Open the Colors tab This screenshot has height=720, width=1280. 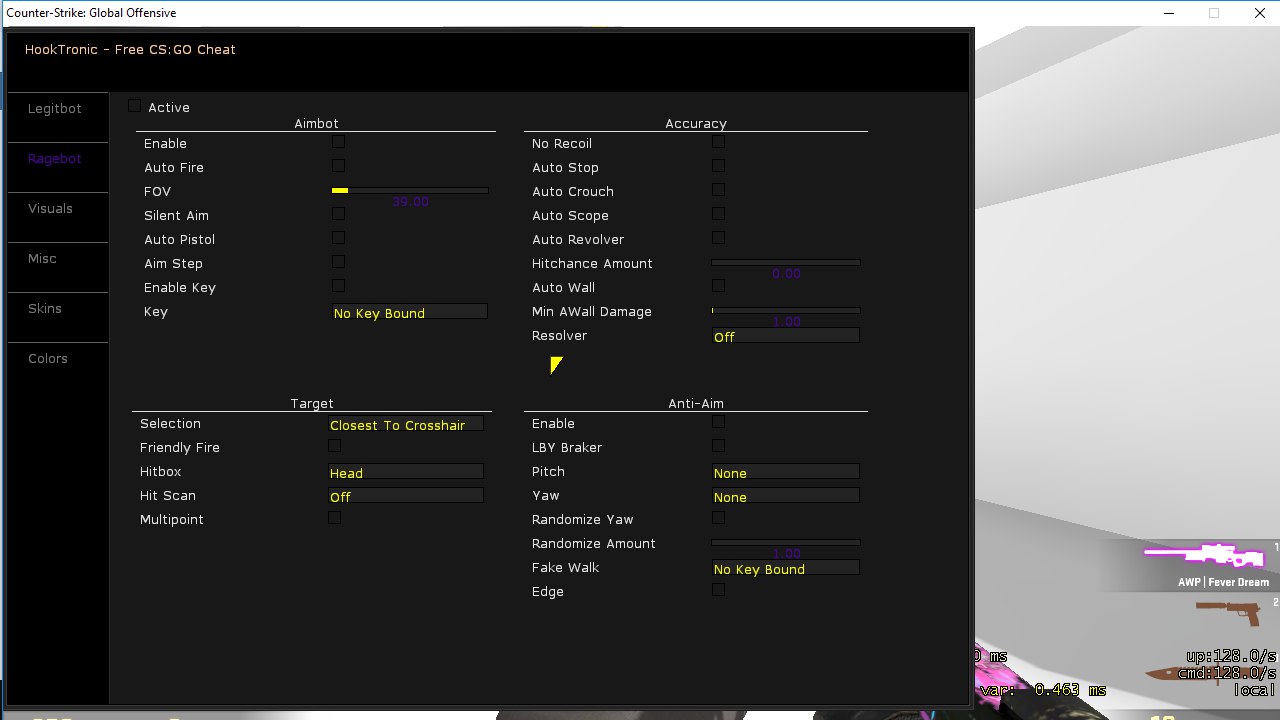48,358
